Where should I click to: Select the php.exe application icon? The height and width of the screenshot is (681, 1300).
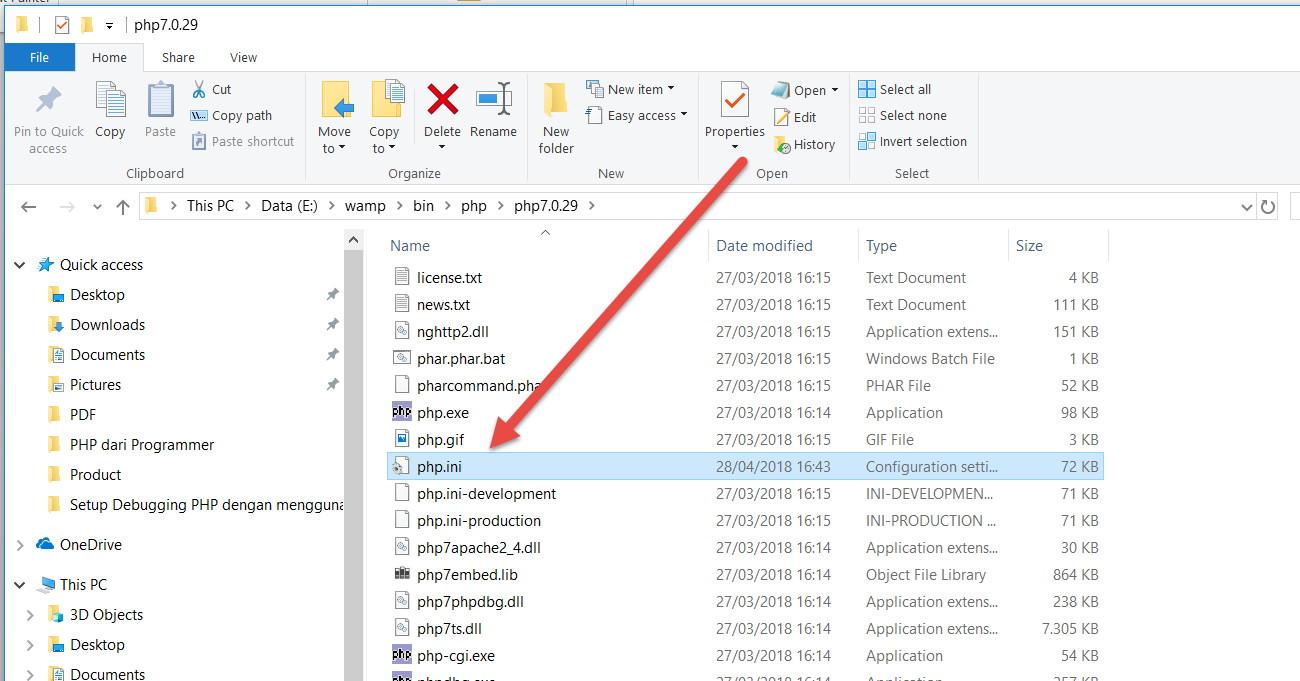[402, 412]
